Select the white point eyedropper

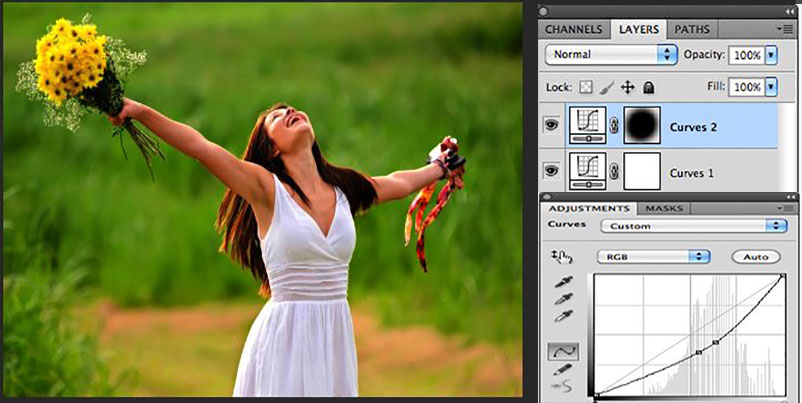coord(563,316)
